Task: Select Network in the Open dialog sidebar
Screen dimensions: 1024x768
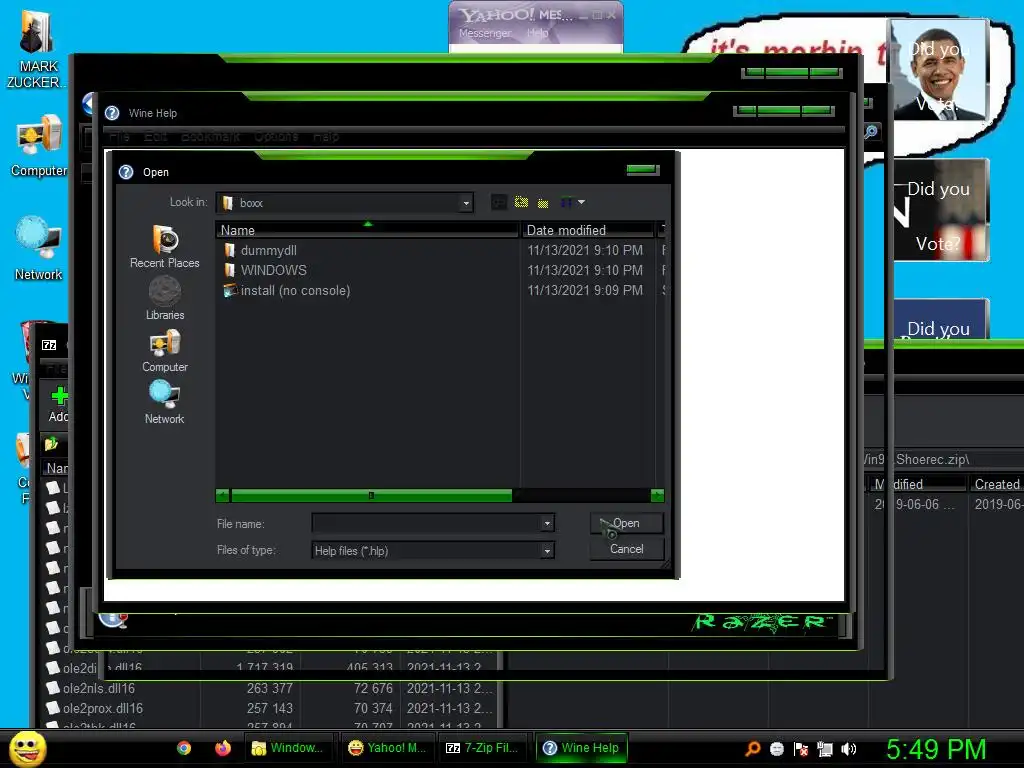Action: (x=165, y=403)
